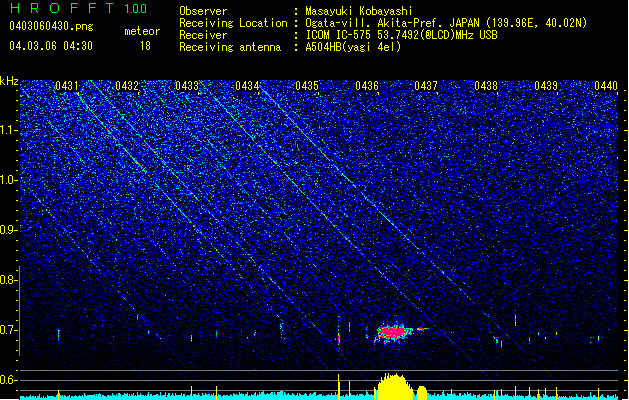Click the 0.7 kHz axis tick label
Viewport: 629px width, 400px height.
tap(8, 330)
